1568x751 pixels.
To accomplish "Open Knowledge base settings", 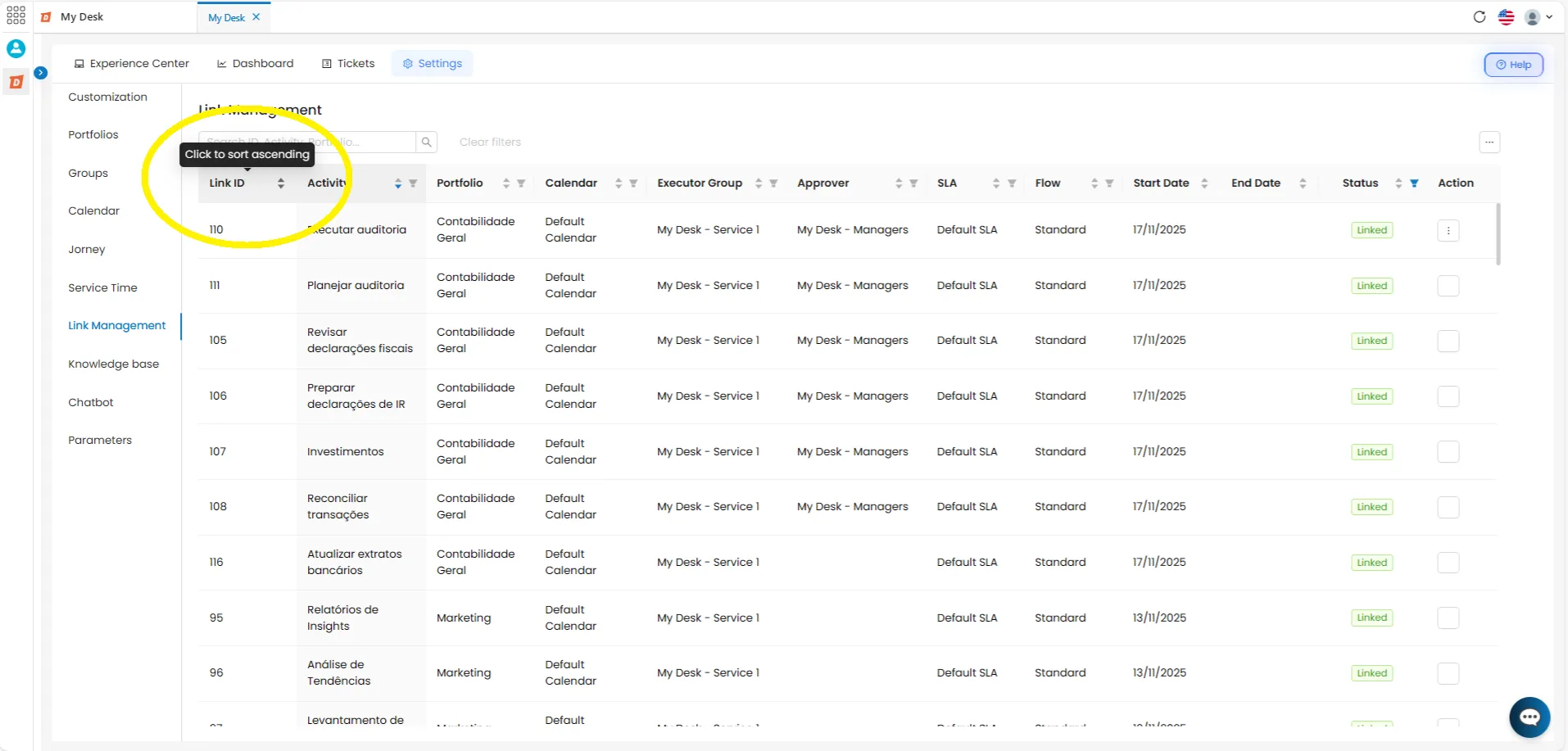I will click(x=114, y=364).
